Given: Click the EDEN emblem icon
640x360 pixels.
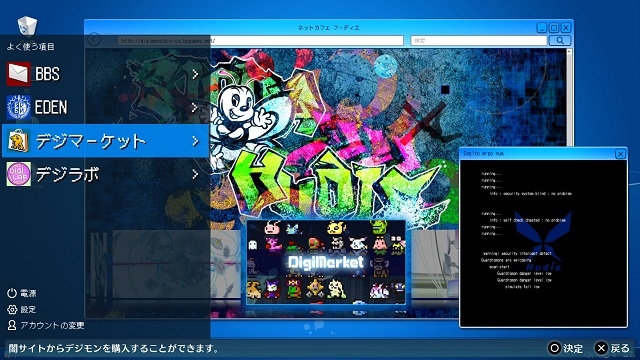Looking at the screenshot, I should [x=18, y=107].
